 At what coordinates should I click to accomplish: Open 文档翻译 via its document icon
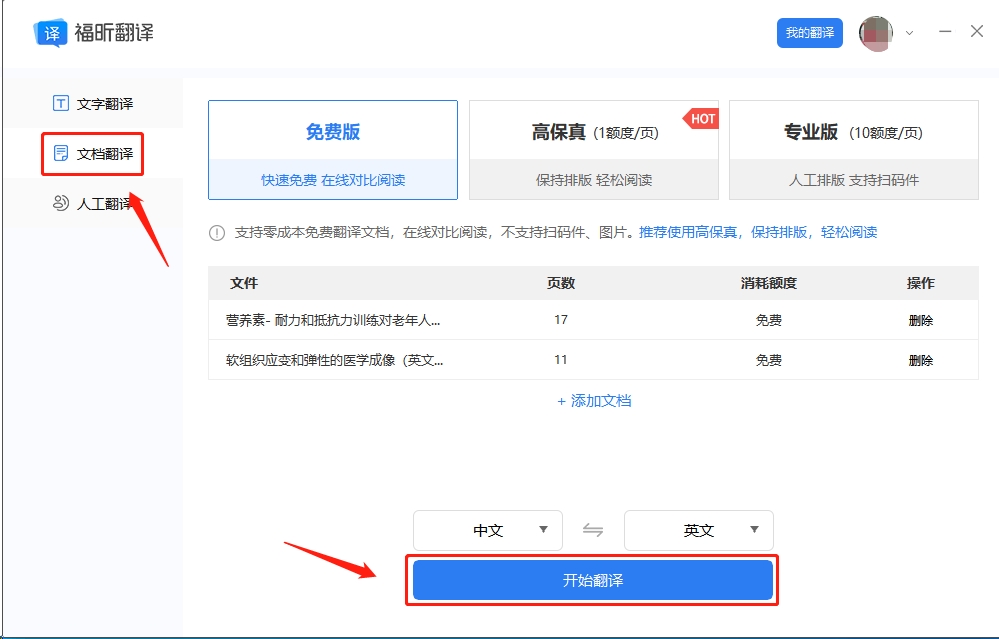(61, 153)
